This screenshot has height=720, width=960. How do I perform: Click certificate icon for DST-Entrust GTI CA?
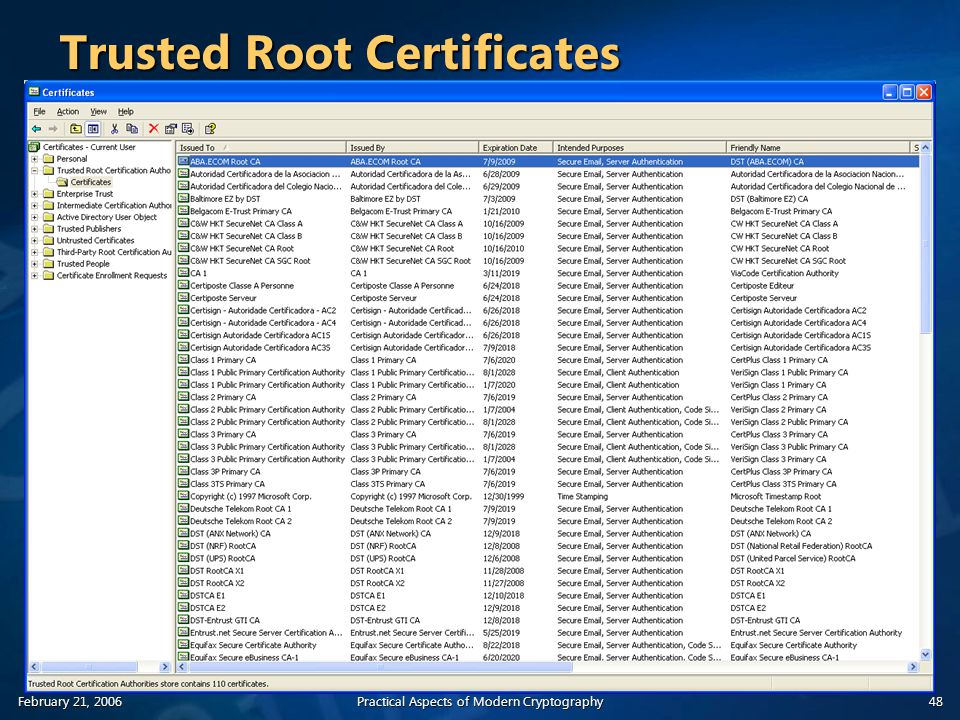point(183,620)
